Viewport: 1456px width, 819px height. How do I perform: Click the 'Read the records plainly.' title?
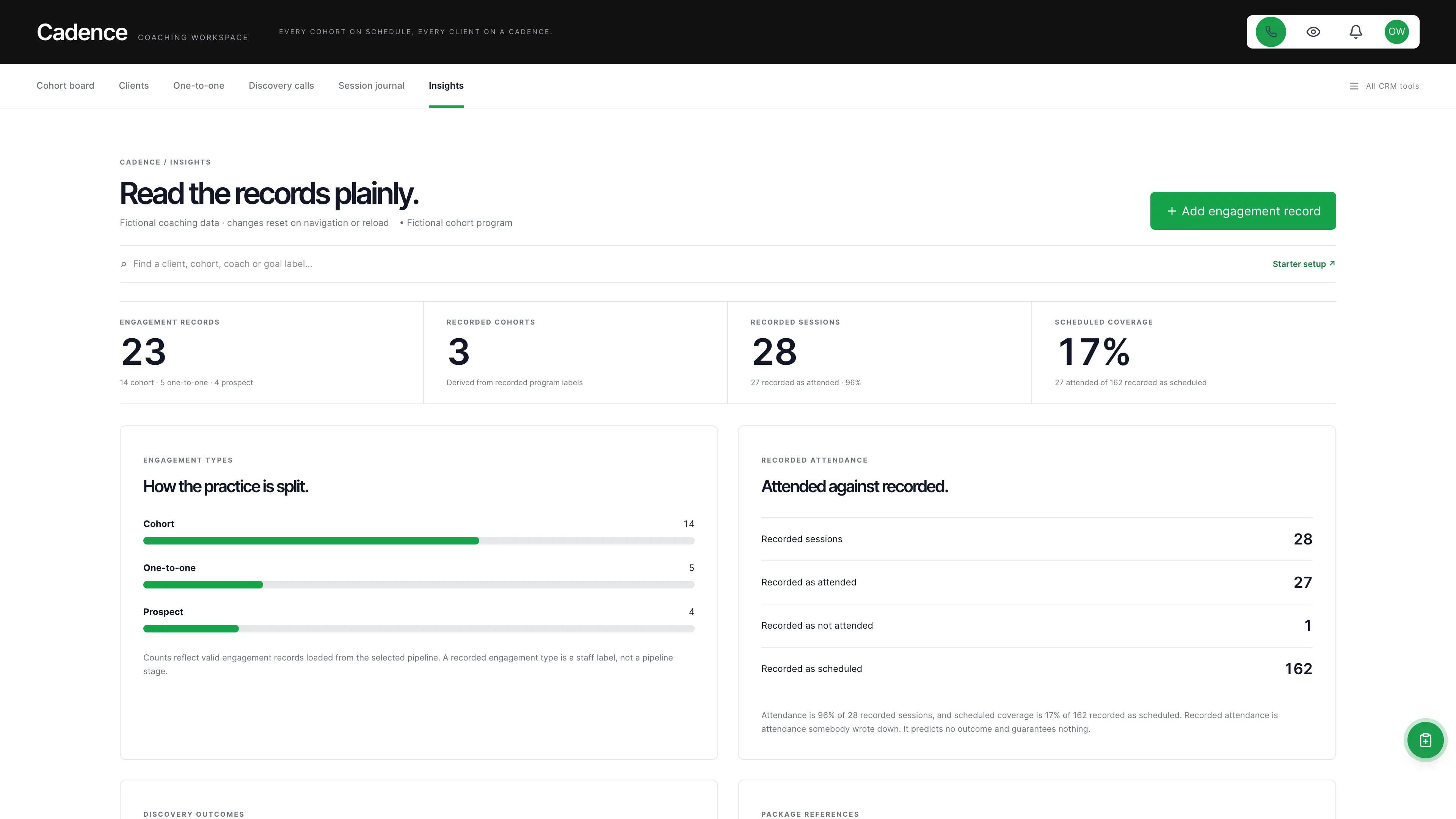coord(269,194)
